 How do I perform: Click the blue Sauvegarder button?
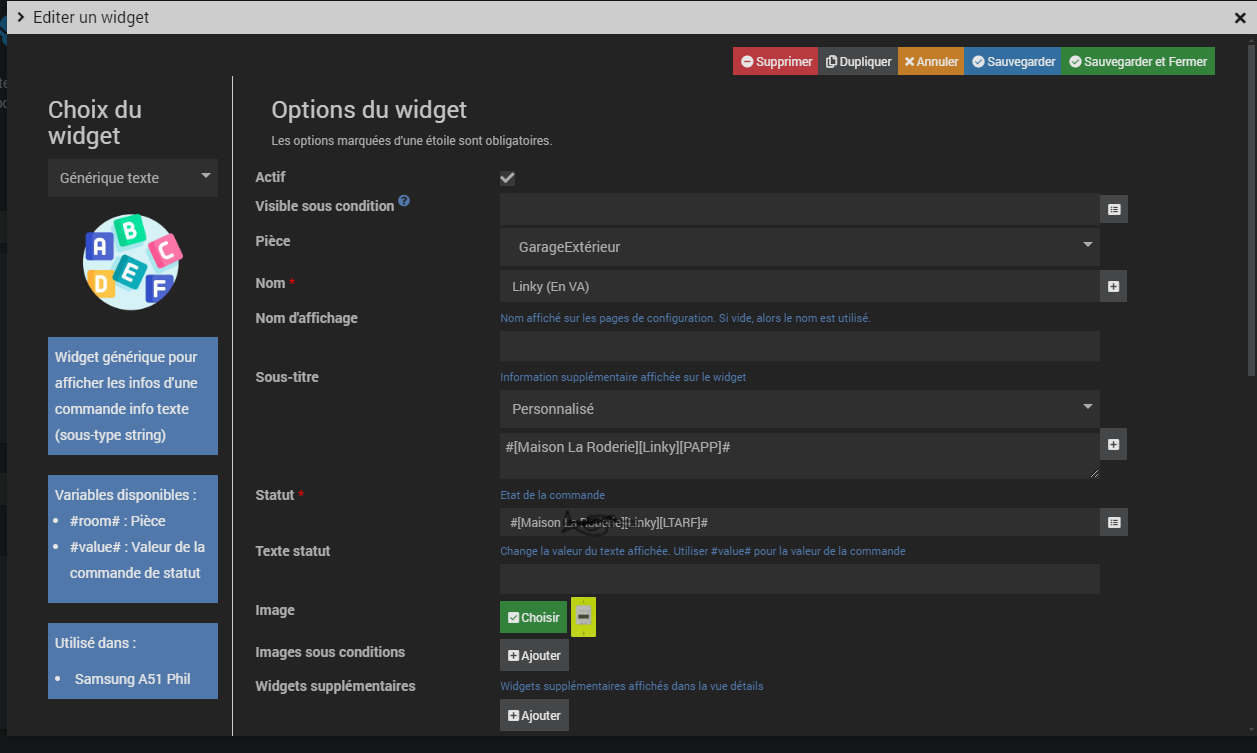(1012, 62)
